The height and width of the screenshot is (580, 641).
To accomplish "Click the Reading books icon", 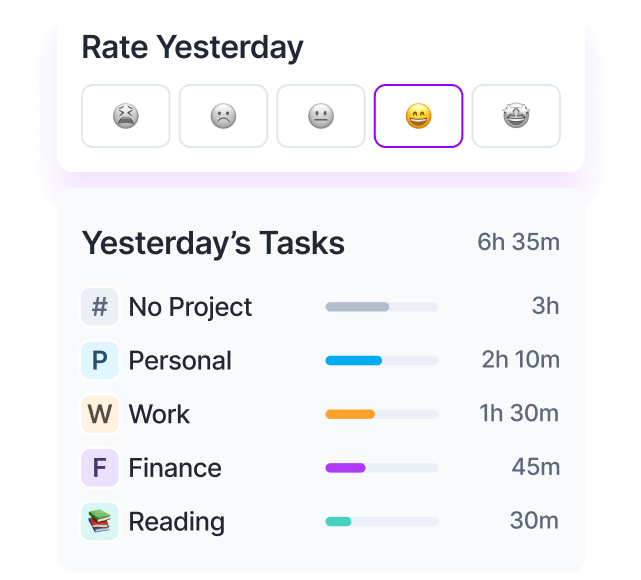I will point(100,522).
